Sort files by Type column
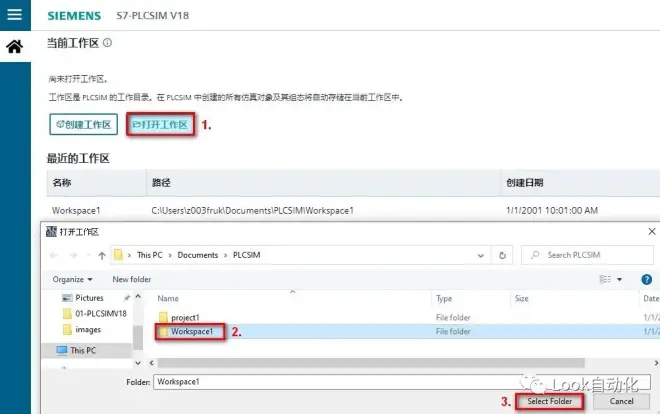 coord(444,298)
